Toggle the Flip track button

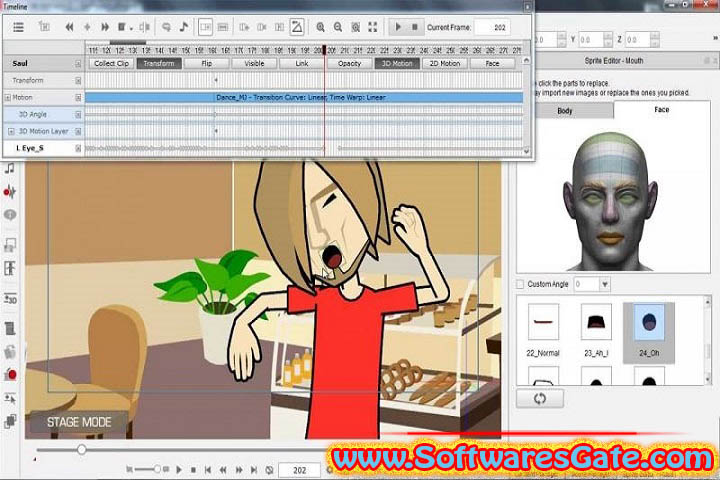pyautogui.click(x=207, y=63)
